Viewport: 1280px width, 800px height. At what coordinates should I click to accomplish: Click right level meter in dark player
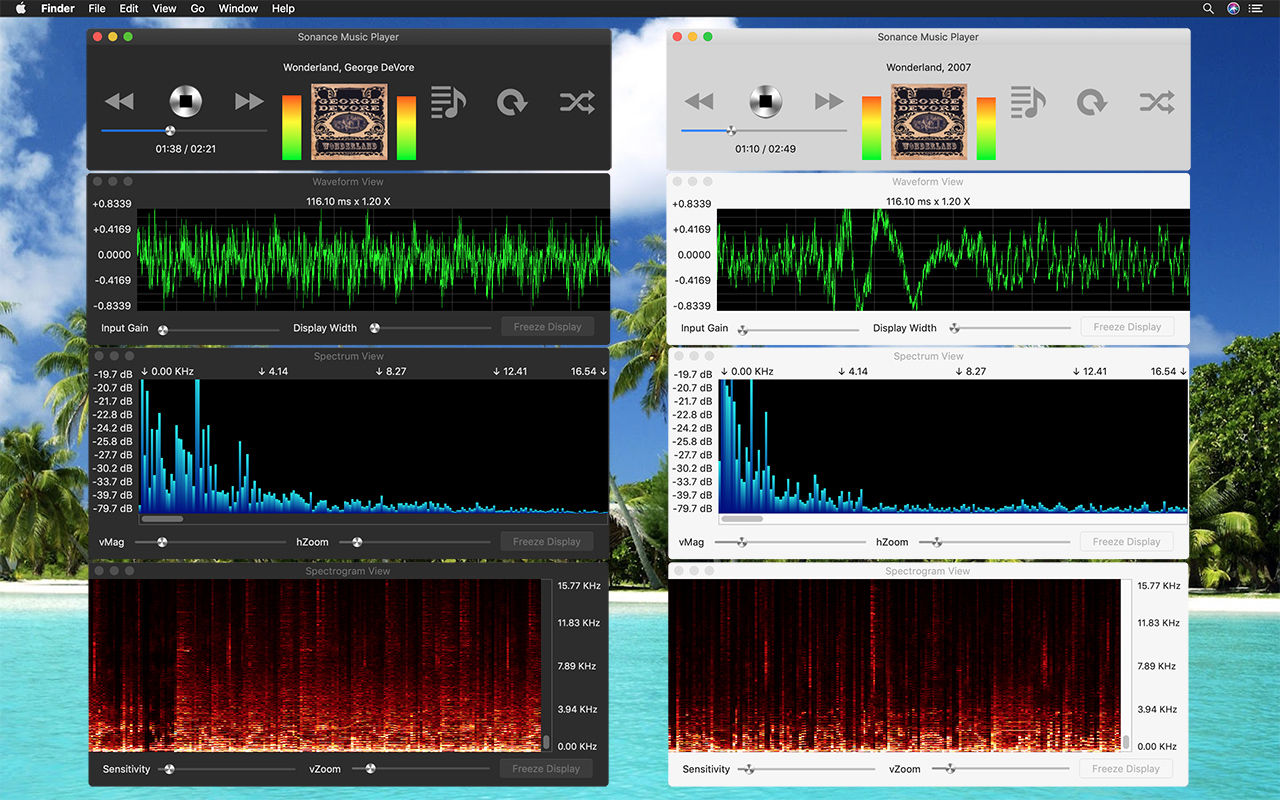tap(406, 128)
